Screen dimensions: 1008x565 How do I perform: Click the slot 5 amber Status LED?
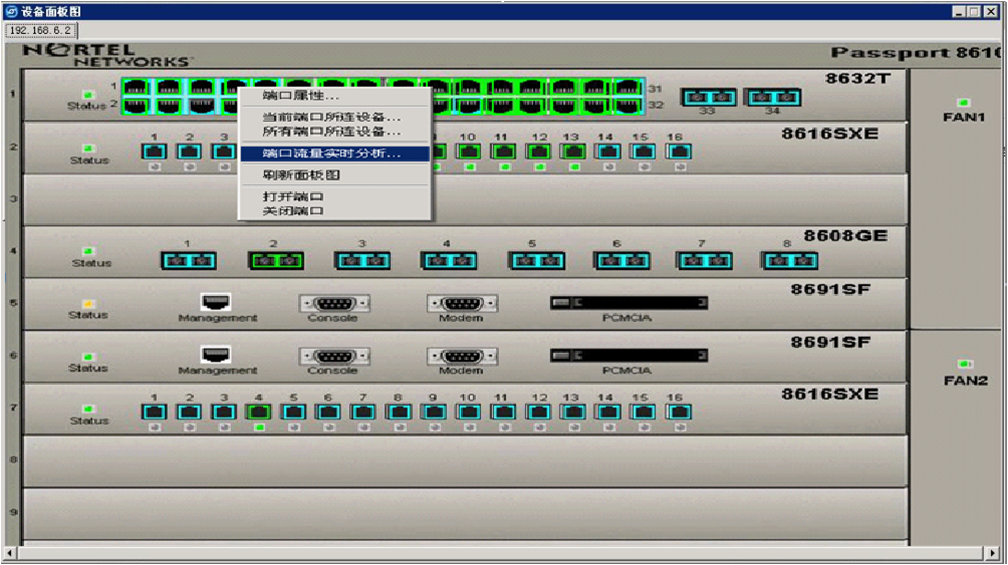88,303
